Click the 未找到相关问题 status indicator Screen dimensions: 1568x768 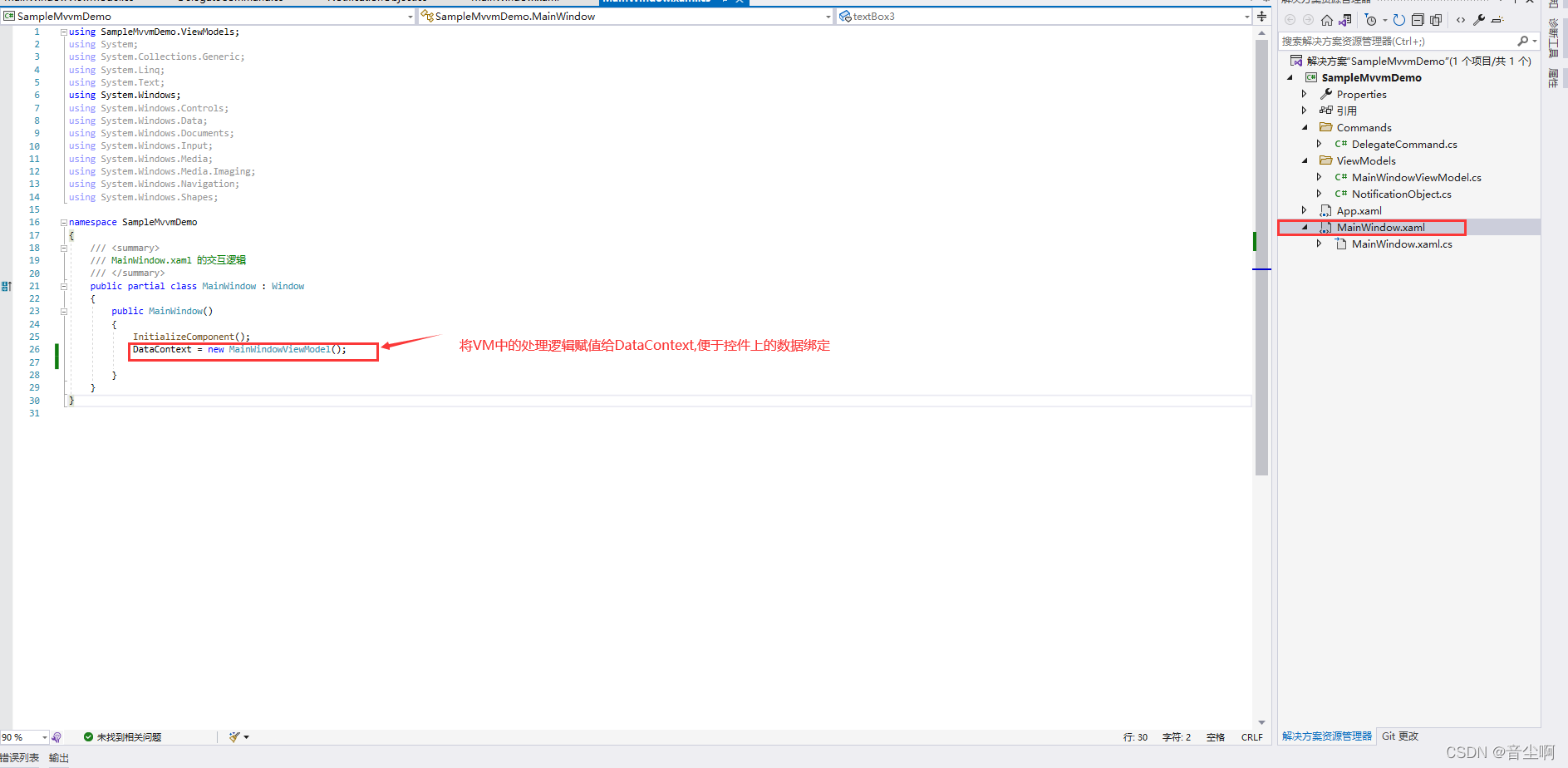pyautogui.click(x=122, y=737)
